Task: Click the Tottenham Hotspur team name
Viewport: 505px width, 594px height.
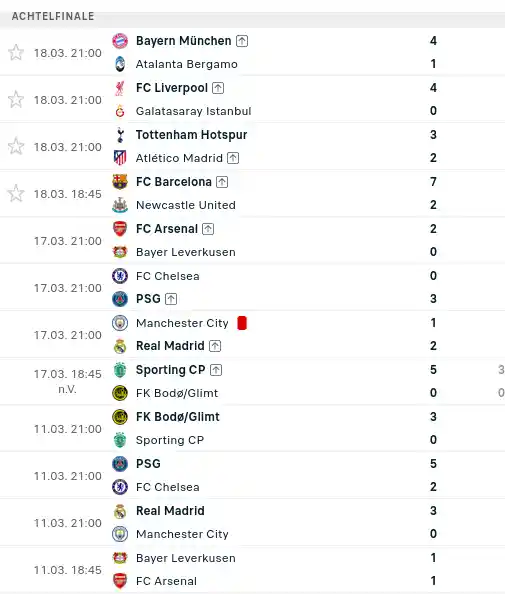Action: 191,135
